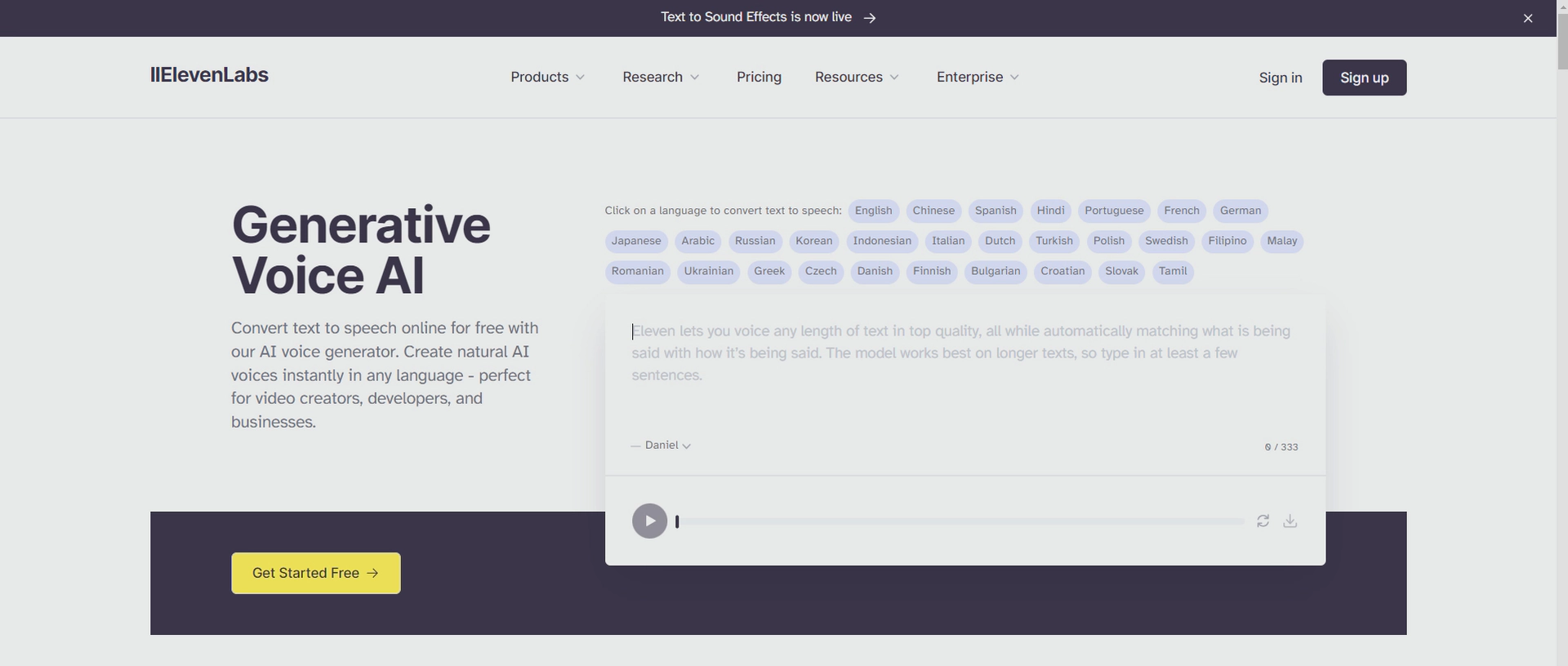Switch language to Romanian
The width and height of the screenshot is (1568, 666).
pos(637,271)
